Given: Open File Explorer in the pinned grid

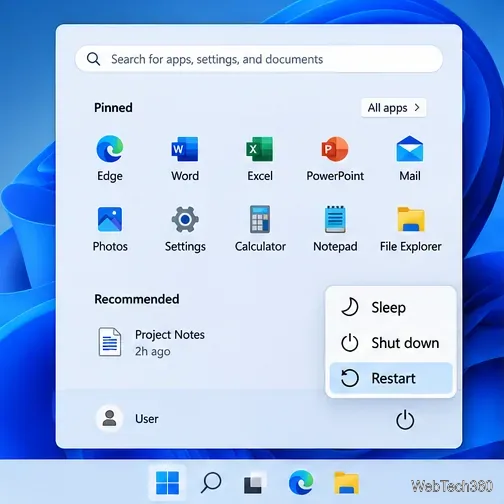Looking at the screenshot, I should tap(410, 229).
